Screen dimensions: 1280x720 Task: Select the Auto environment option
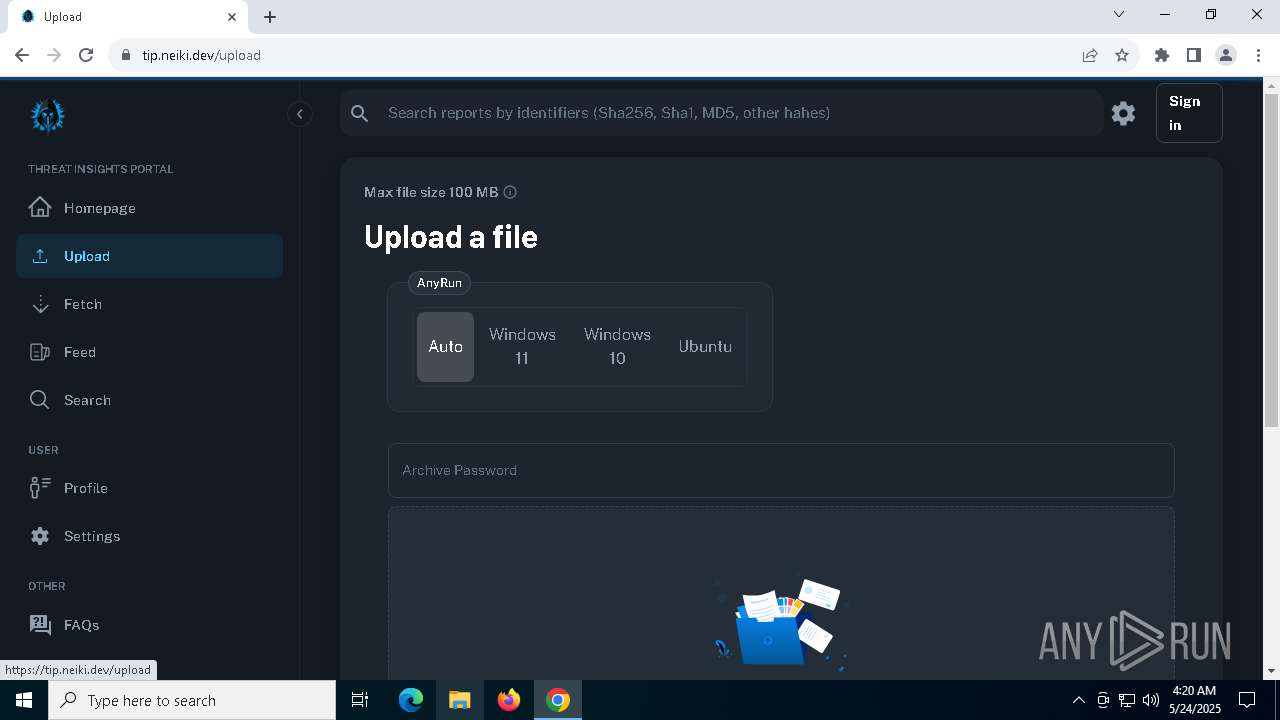(445, 347)
